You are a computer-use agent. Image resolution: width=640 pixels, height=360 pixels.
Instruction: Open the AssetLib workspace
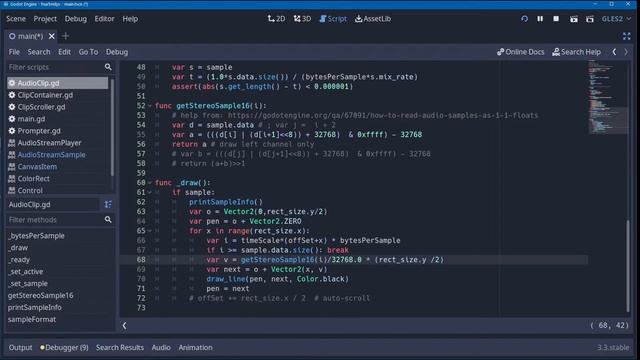[373, 19]
